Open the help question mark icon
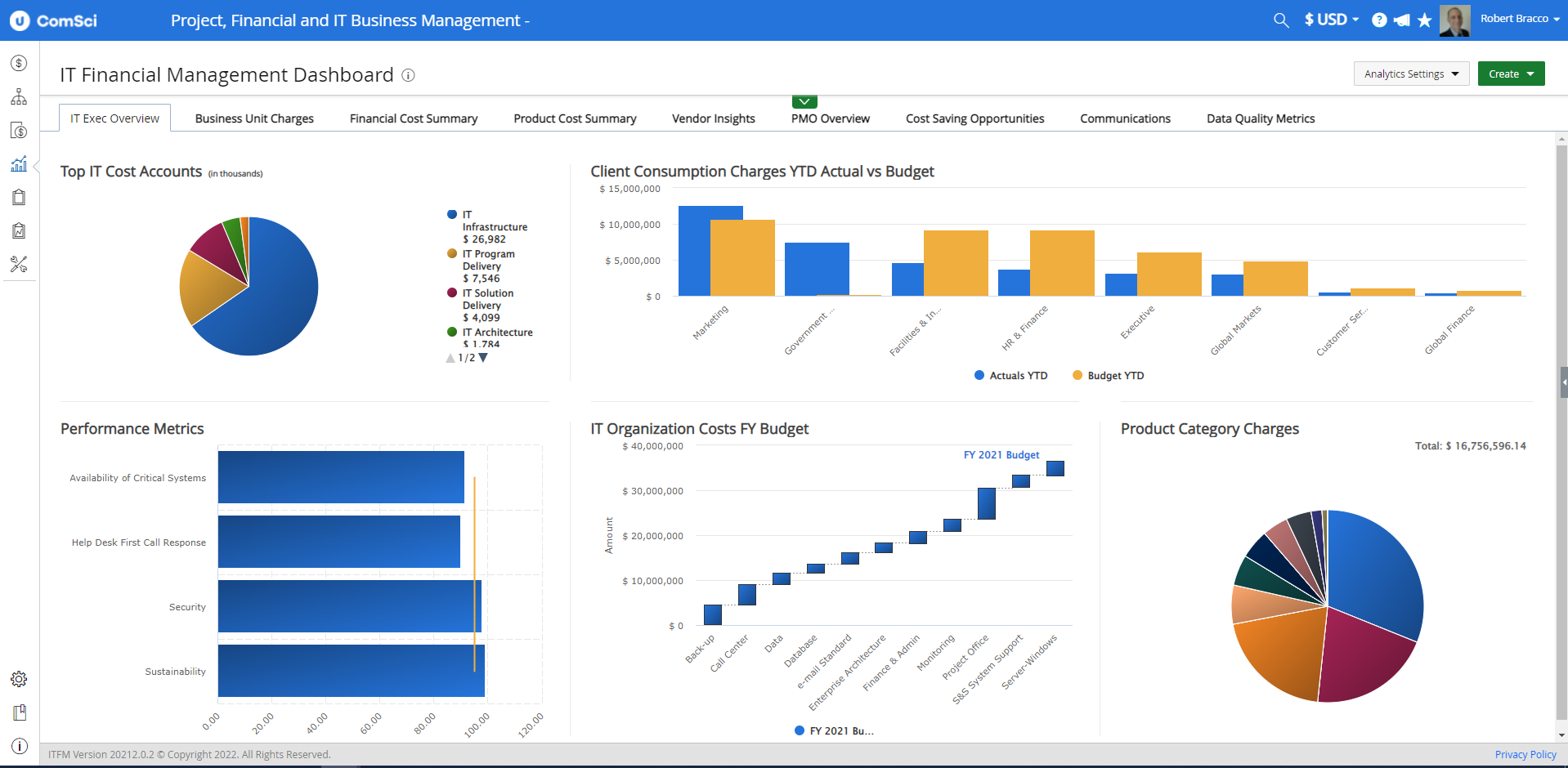This screenshot has width=1568, height=768. point(1379,20)
